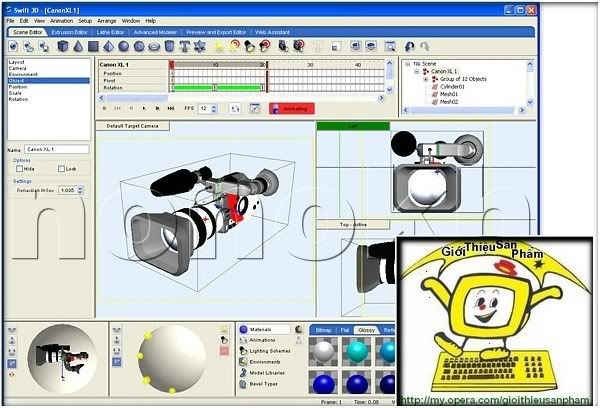Switch to Lathe Editor tab
Image resolution: width=600 pixels, height=408 pixels.
[x=110, y=33]
